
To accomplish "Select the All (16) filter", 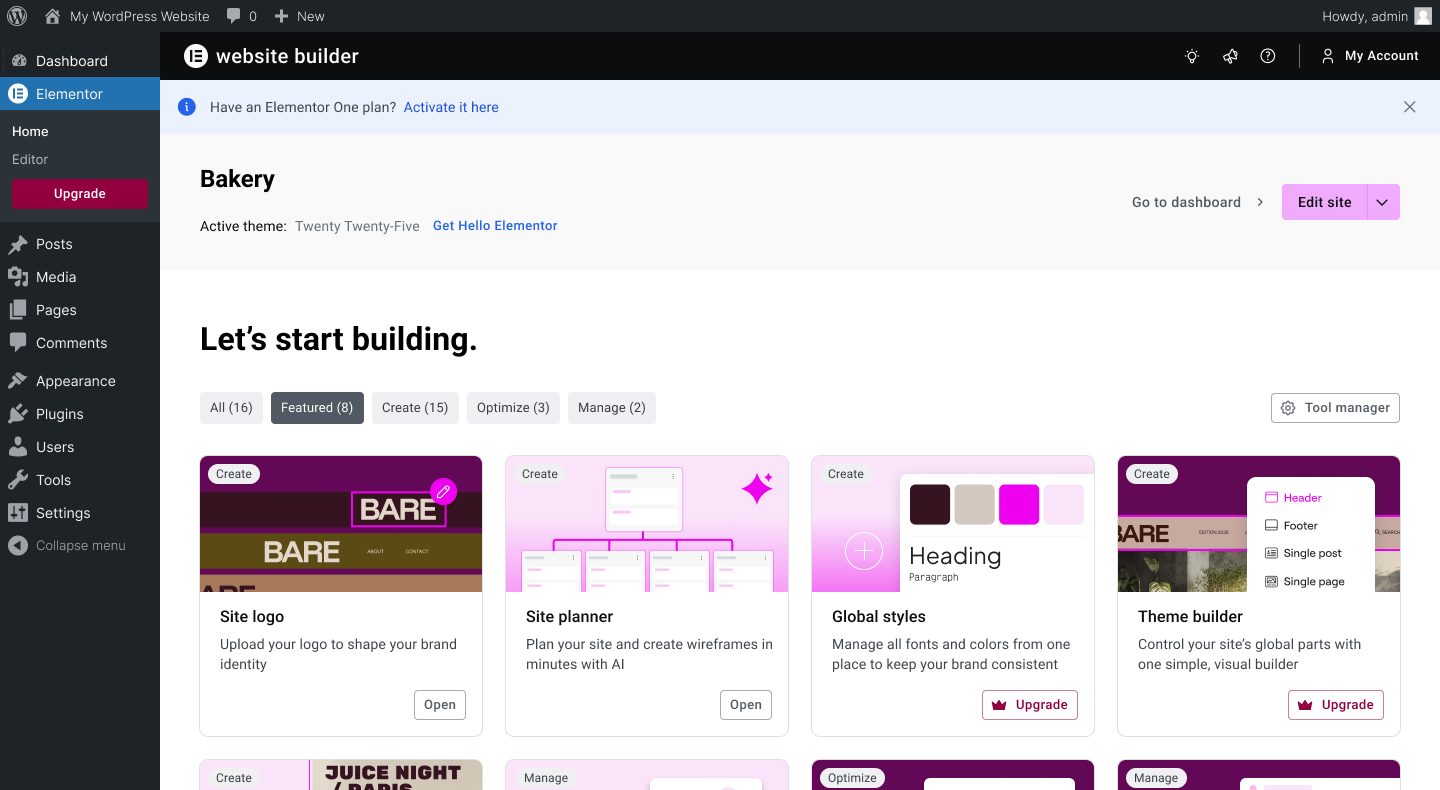I will point(231,408).
